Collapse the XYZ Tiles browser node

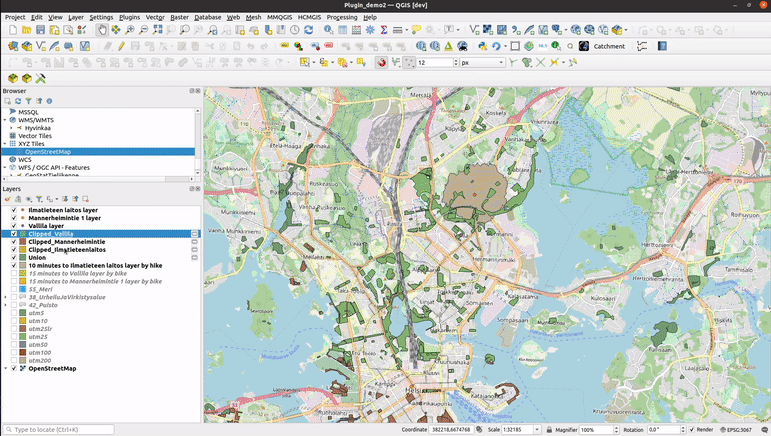point(5,144)
